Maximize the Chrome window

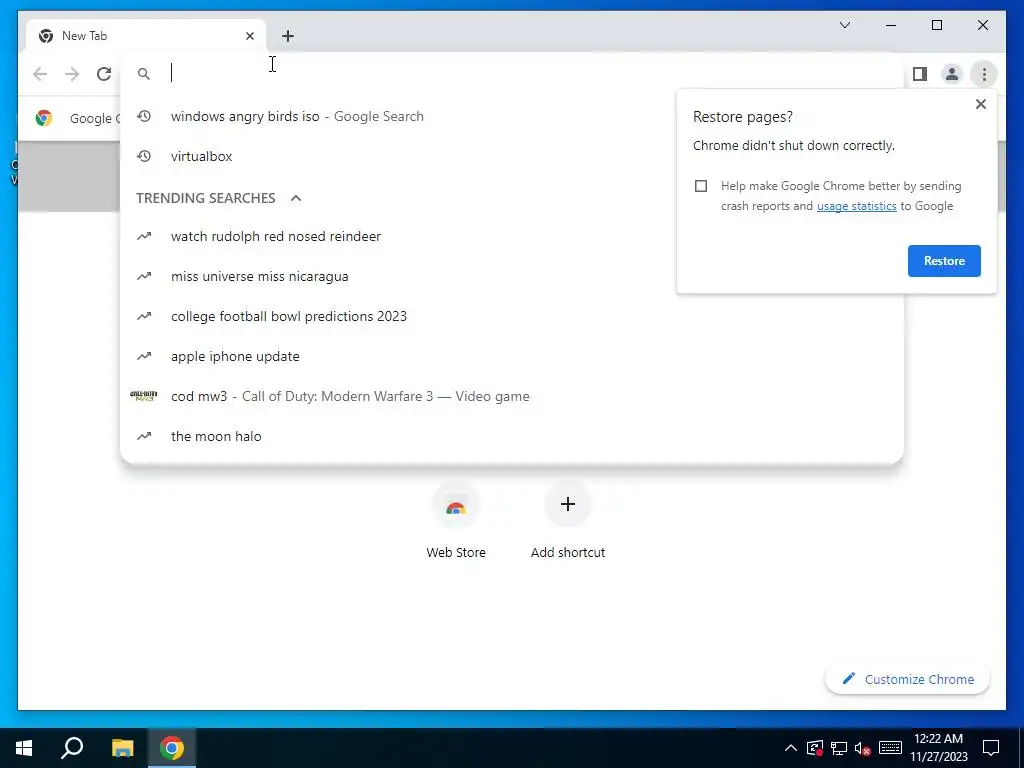tap(936, 25)
